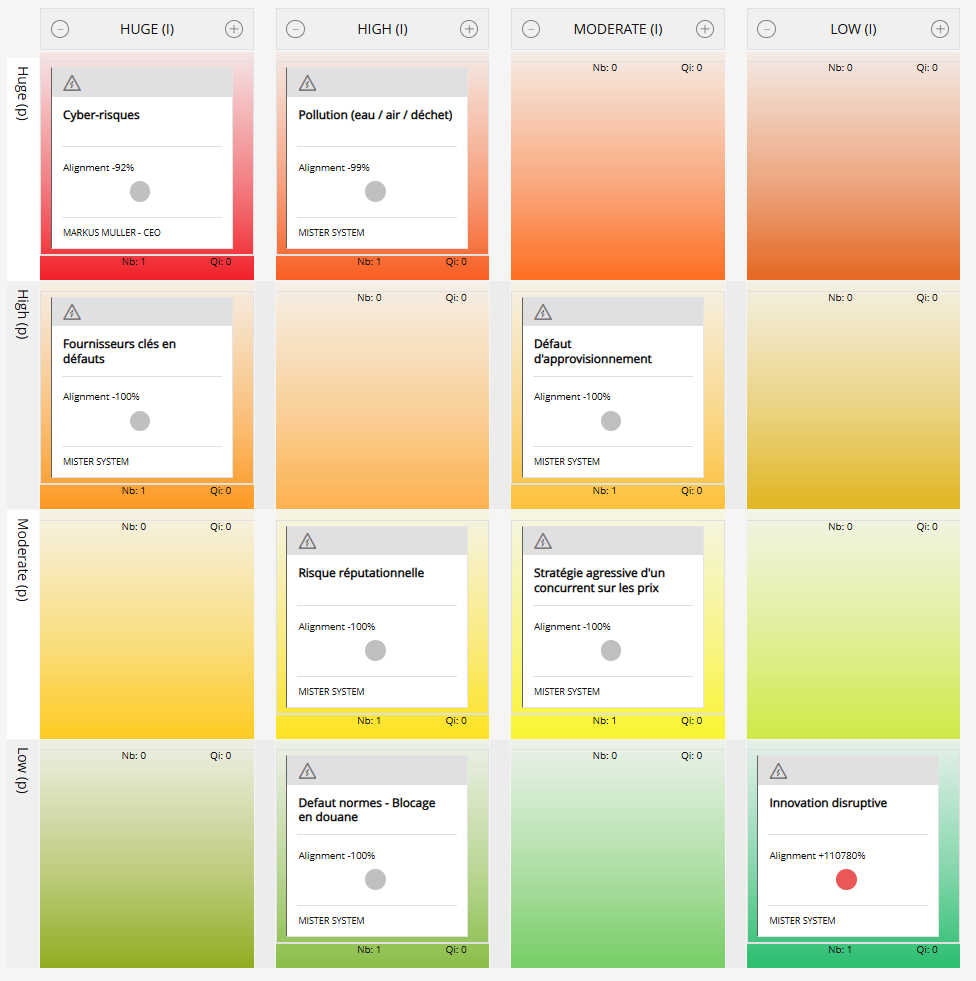Image resolution: width=976 pixels, height=981 pixels.
Task: Click the grey status dot on Pollution card
Action: click(x=375, y=192)
